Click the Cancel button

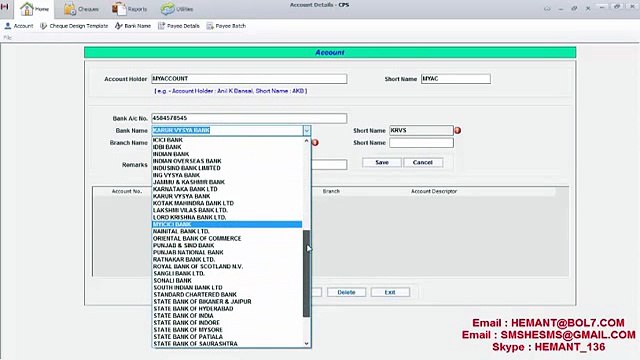422,162
